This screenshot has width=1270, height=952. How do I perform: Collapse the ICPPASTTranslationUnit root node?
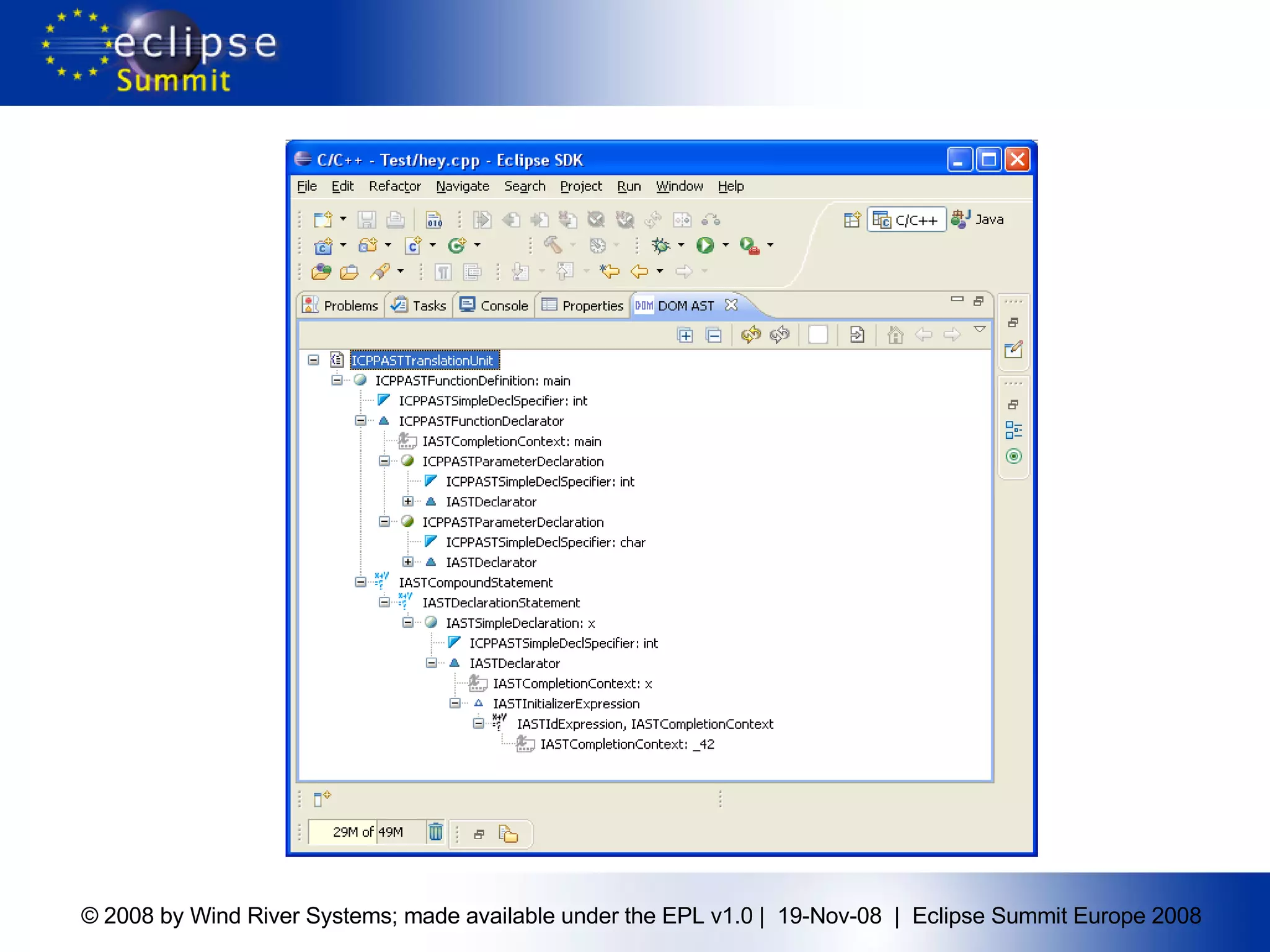tap(314, 360)
